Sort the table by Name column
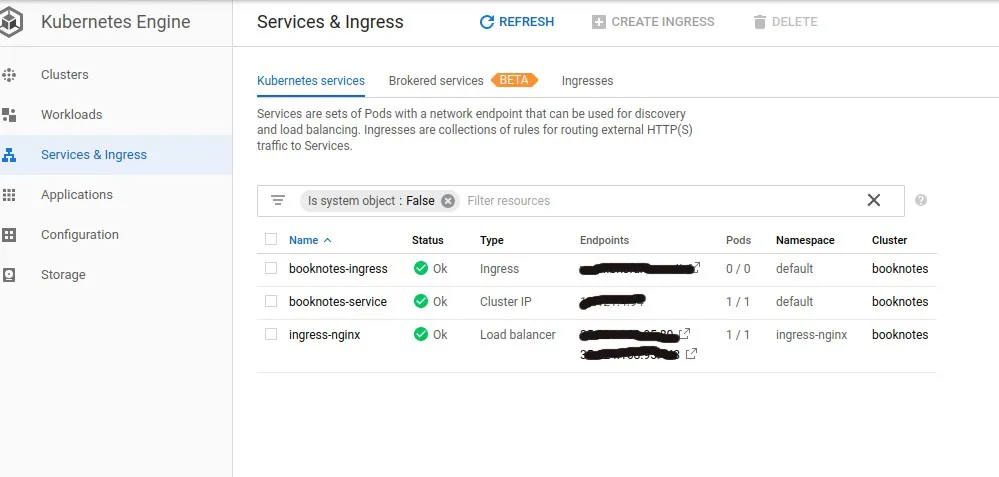 point(304,240)
